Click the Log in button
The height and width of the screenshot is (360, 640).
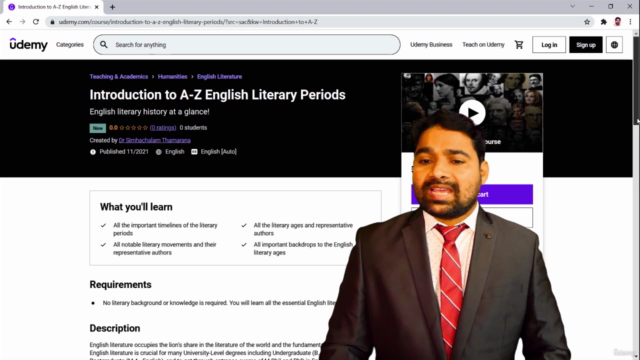(x=549, y=45)
